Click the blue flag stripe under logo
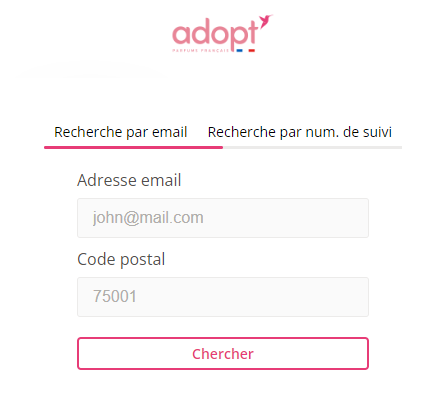430x404 pixels. coord(239,51)
